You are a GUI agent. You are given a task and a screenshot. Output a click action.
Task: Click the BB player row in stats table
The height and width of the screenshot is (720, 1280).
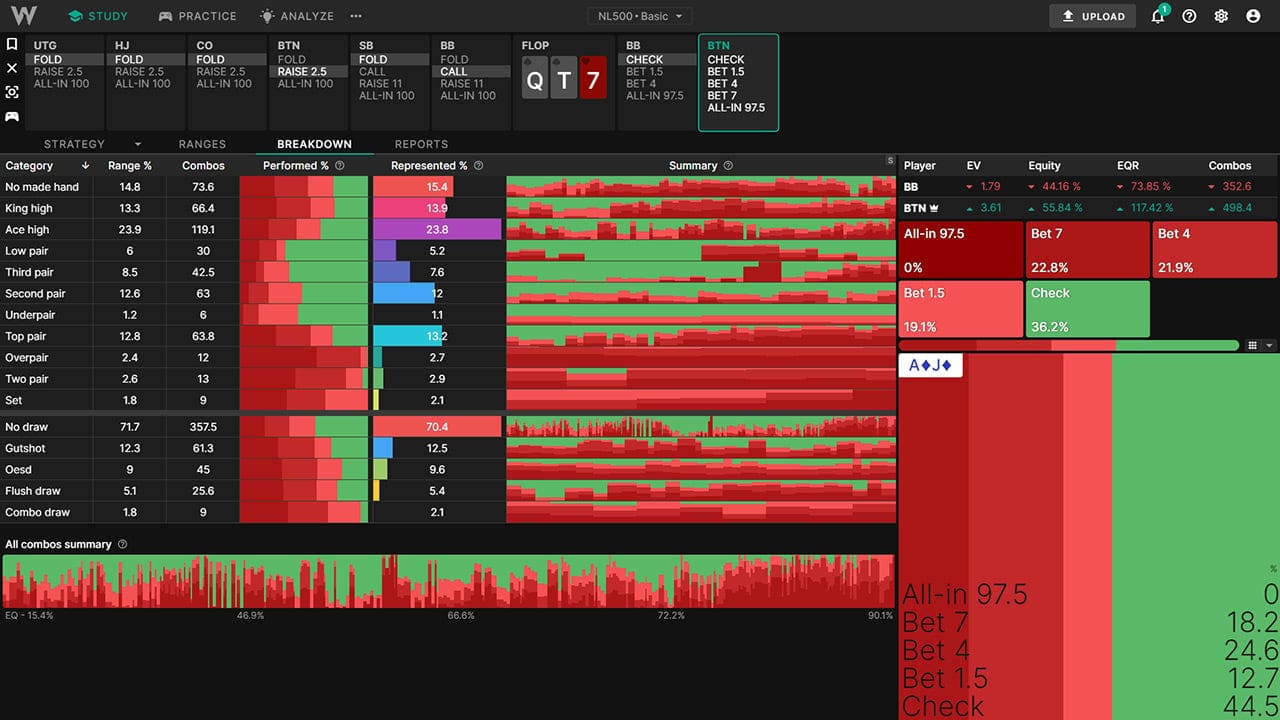point(1088,187)
